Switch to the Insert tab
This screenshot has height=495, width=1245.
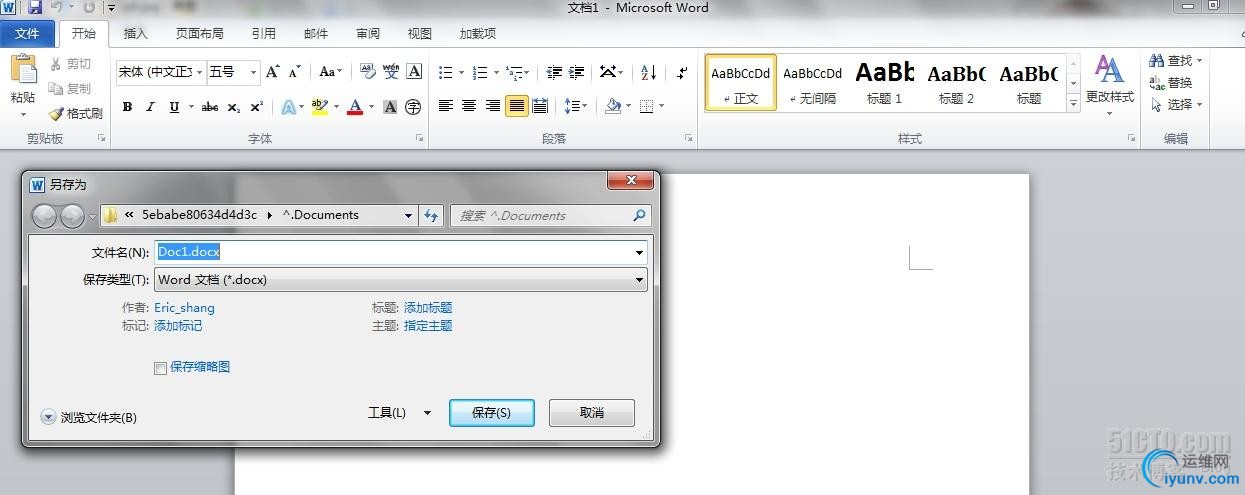(135, 34)
